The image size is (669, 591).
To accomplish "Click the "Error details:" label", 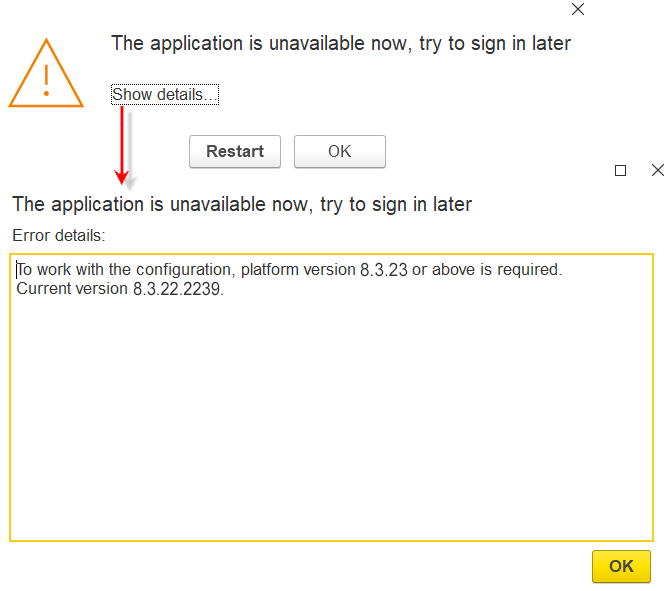I will click(x=59, y=236).
